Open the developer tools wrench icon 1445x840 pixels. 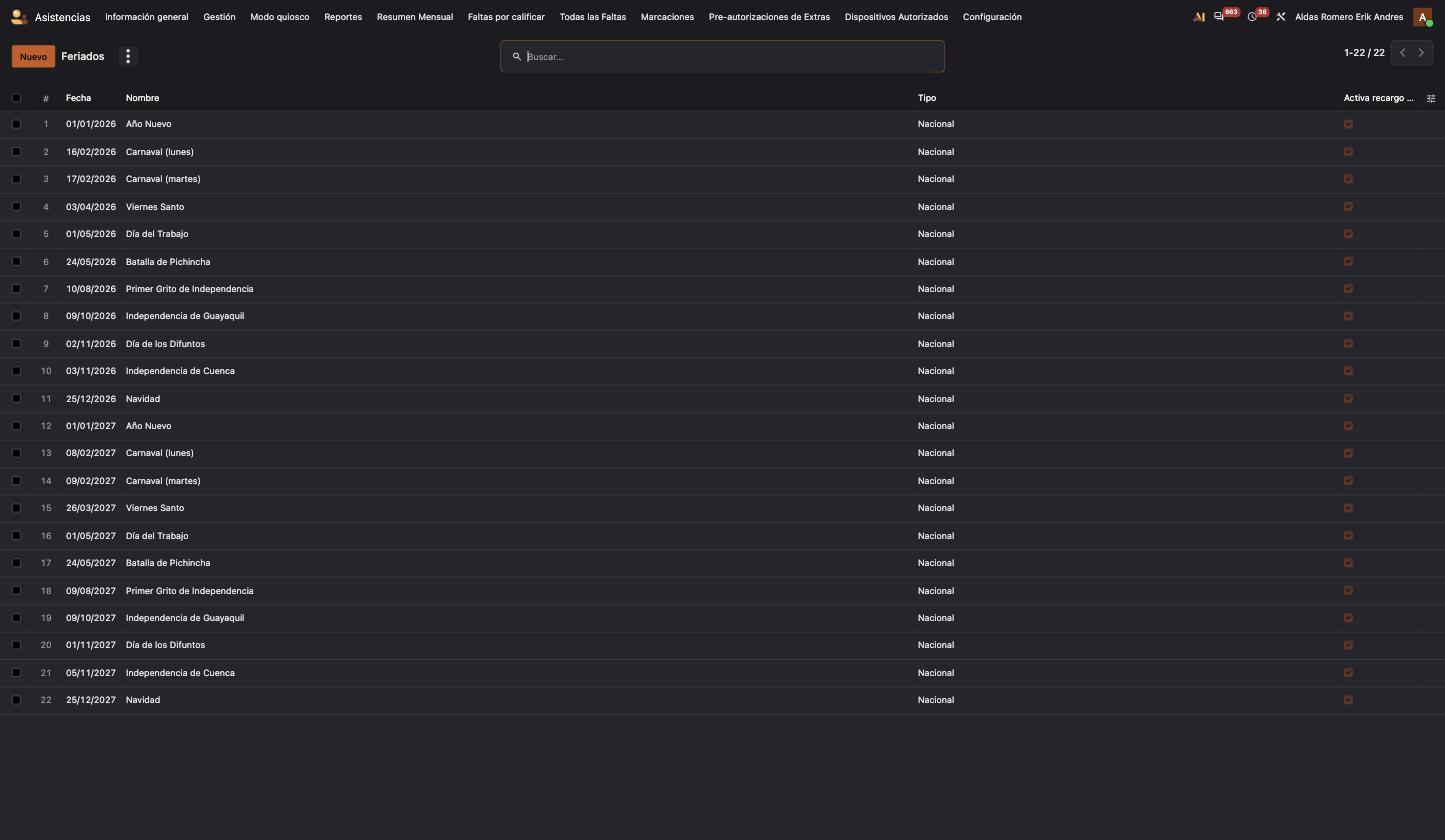(x=1280, y=17)
